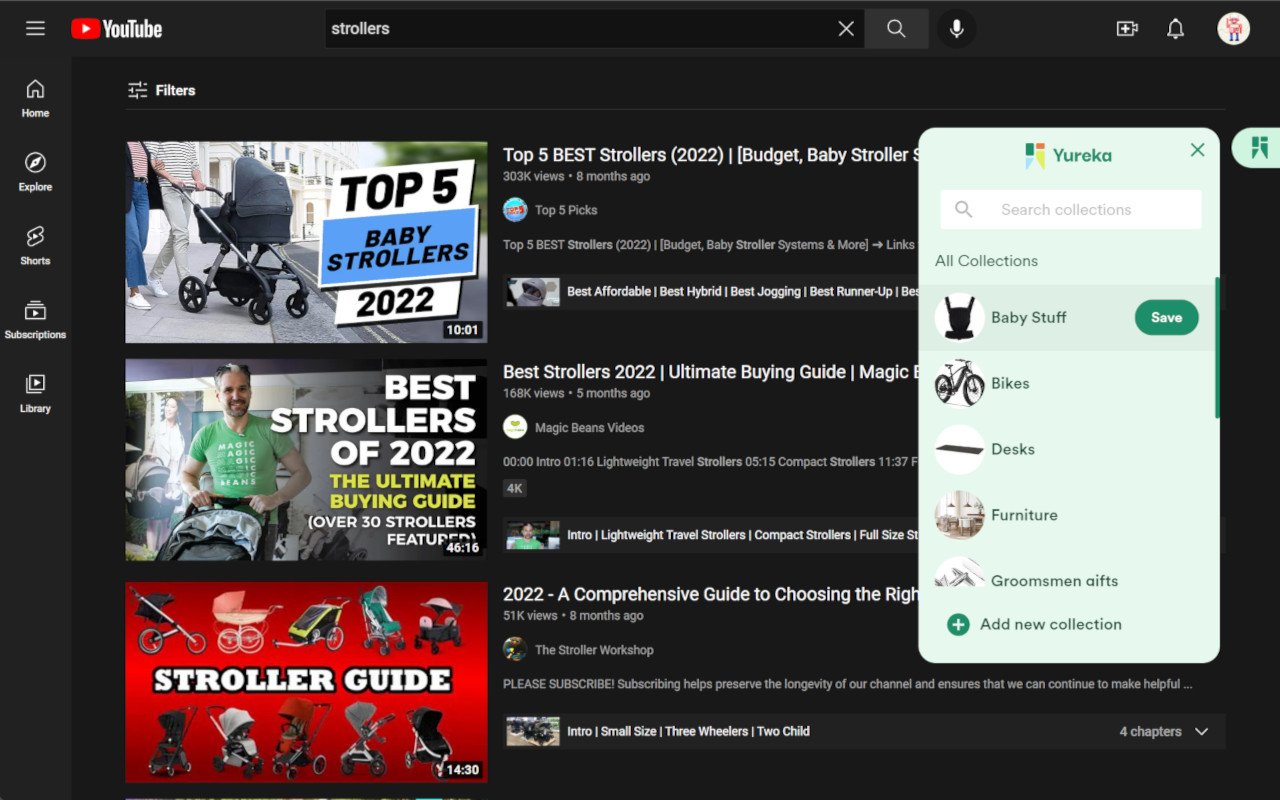This screenshot has width=1280, height=800.
Task: Open Top 5 BEST Strollers video title
Action: 710,155
